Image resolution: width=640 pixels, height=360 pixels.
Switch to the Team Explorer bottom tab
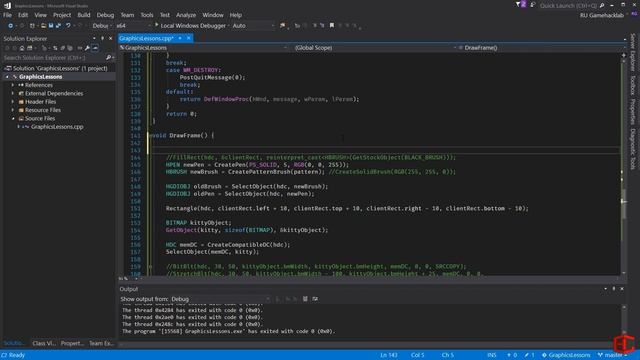pos(102,343)
